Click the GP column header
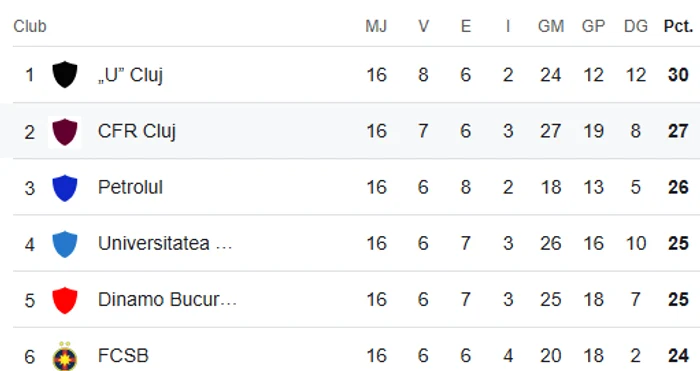700x371 pixels. (593, 26)
